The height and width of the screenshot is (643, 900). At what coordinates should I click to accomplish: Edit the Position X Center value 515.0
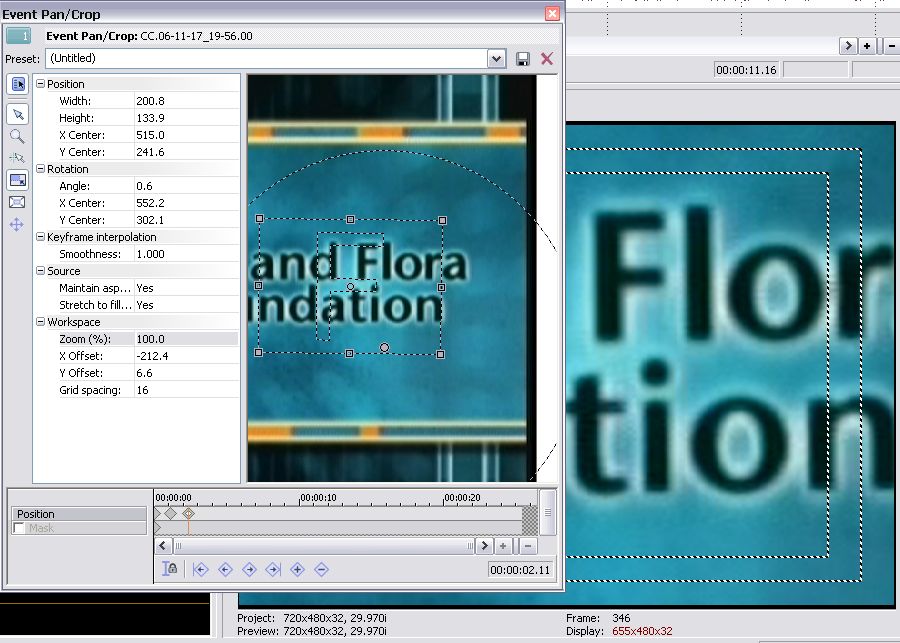click(x=187, y=135)
